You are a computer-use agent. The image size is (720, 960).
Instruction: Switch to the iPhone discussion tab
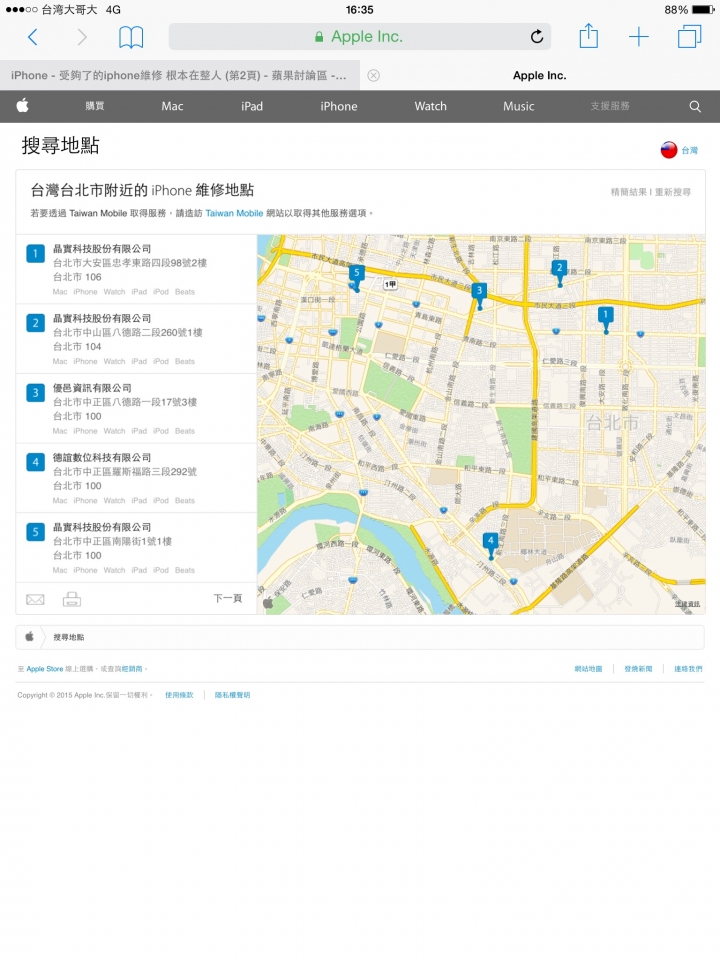click(179, 75)
